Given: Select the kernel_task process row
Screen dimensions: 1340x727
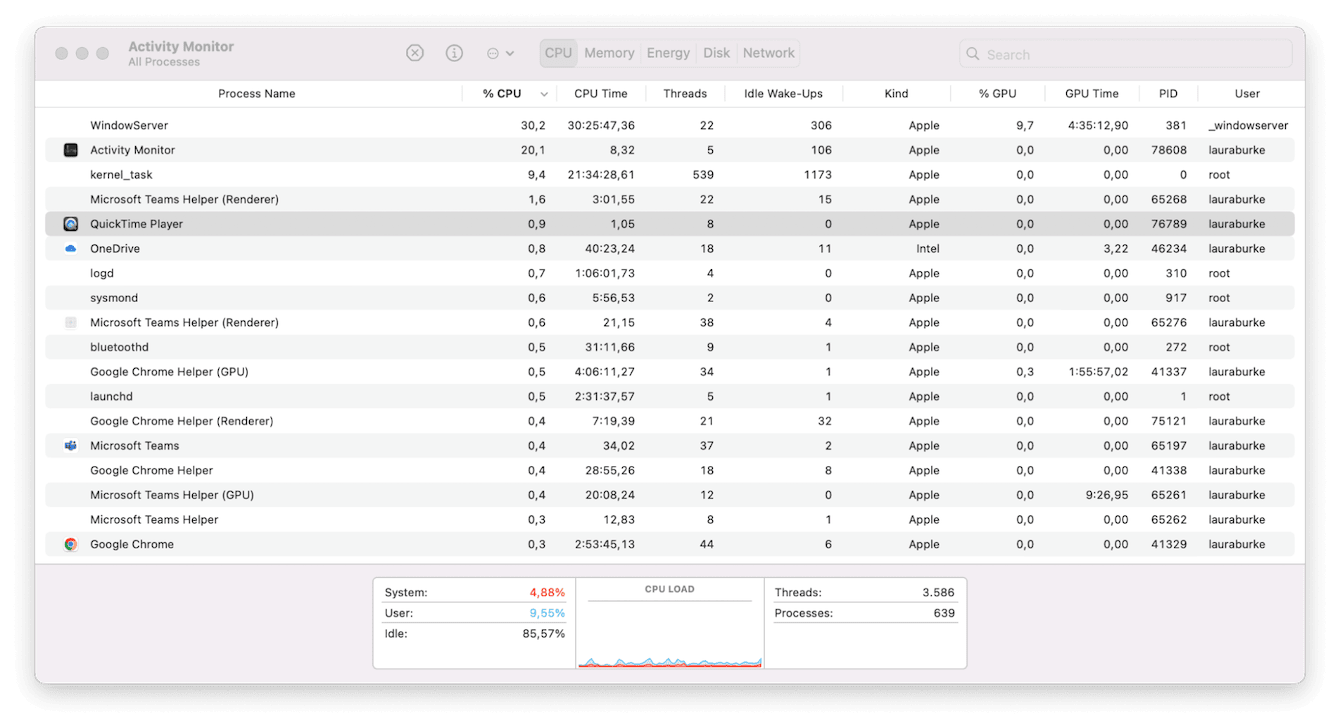Looking at the screenshot, I should 121,174.
